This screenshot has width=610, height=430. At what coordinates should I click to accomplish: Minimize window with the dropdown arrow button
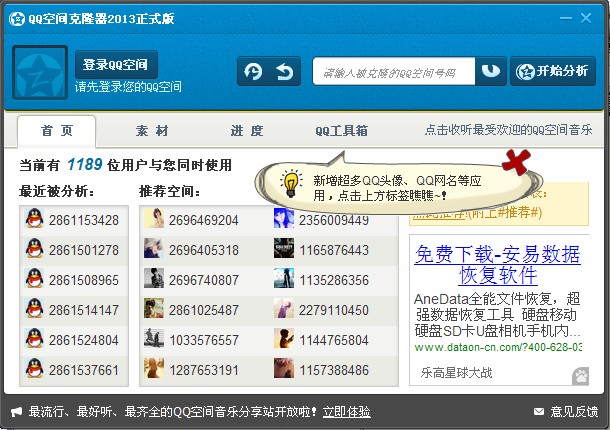568,18
